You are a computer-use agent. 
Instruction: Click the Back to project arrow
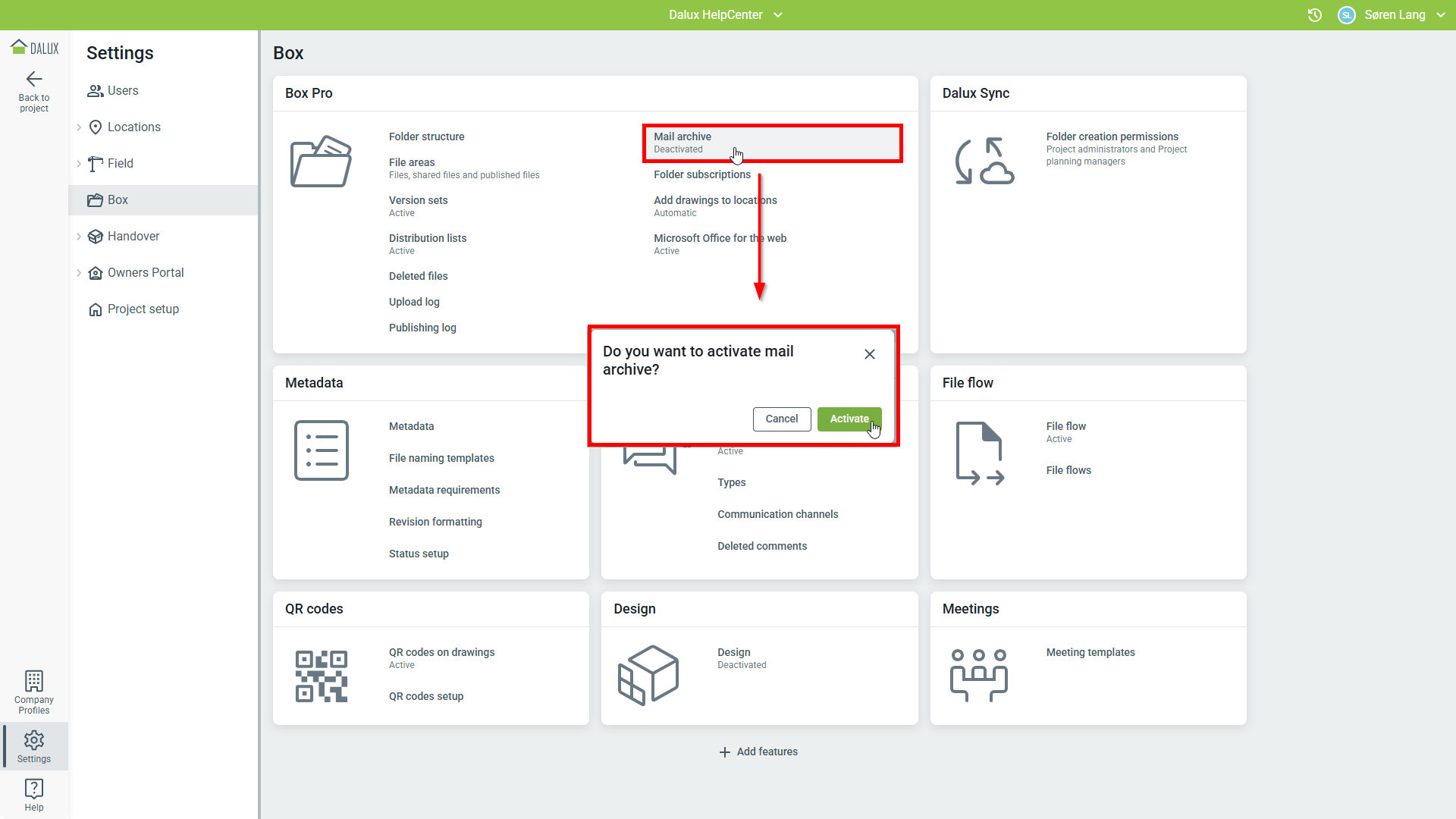pos(34,79)
